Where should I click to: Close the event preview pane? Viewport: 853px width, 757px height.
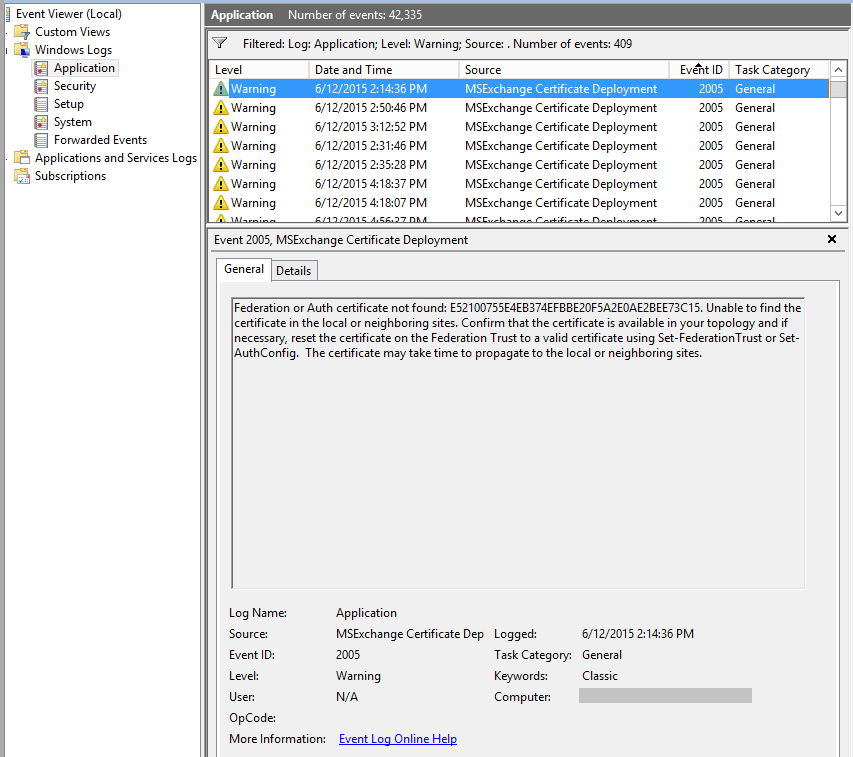click(832, 240)
